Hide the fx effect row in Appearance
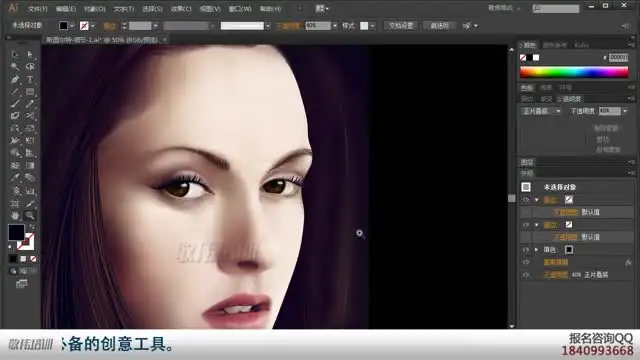Viewport: 640px width, 360px height. point(526,262)
